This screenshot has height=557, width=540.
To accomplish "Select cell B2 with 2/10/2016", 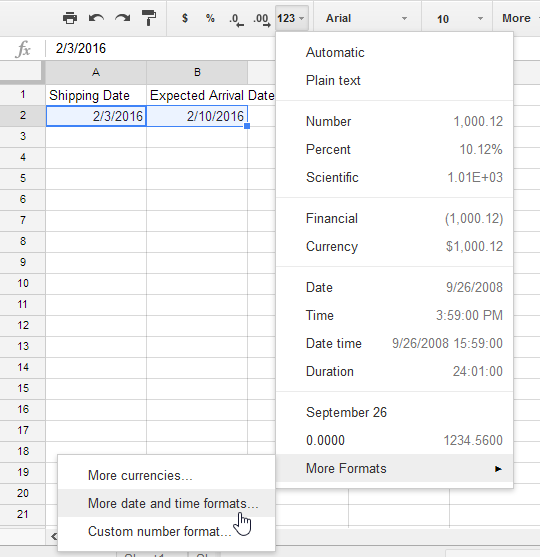I will (x=197, y=116).
